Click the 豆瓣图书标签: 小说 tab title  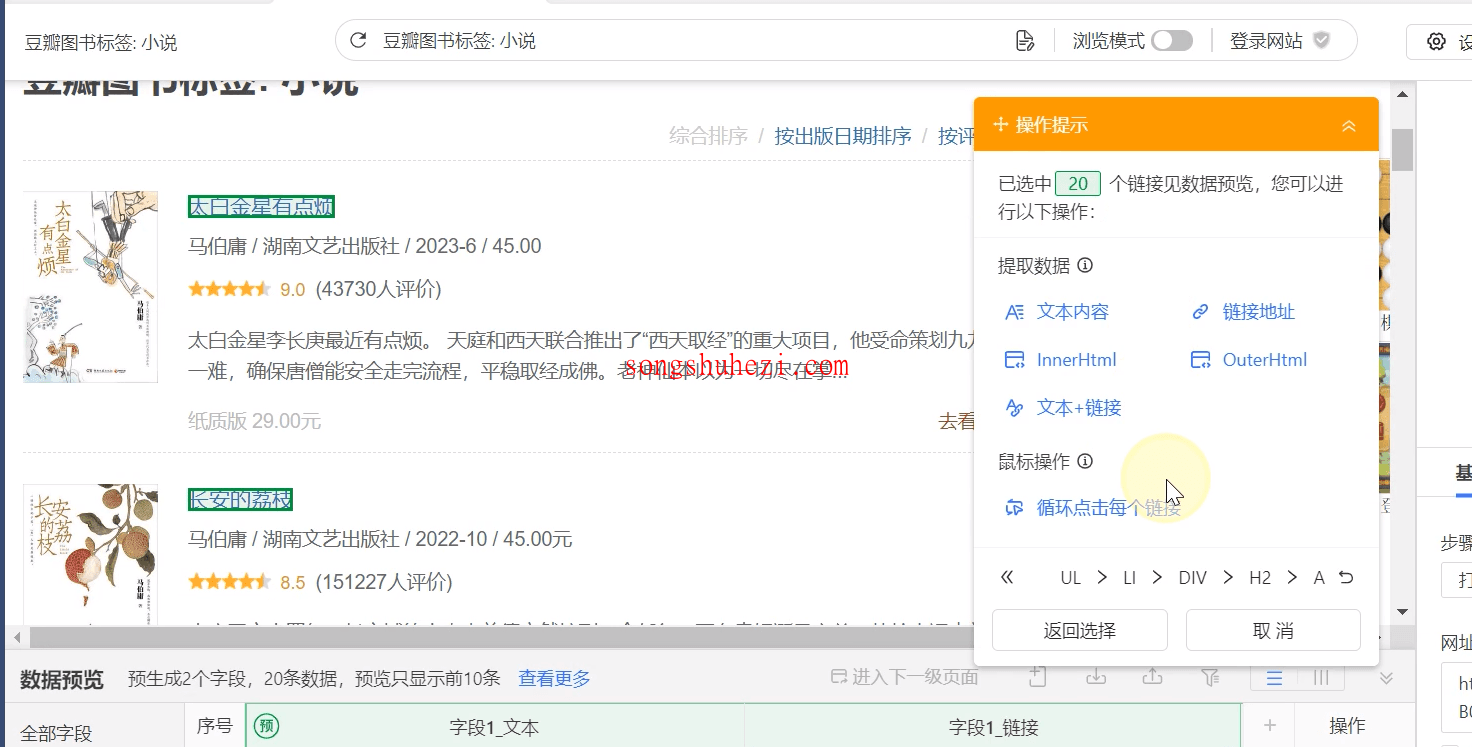101,43
